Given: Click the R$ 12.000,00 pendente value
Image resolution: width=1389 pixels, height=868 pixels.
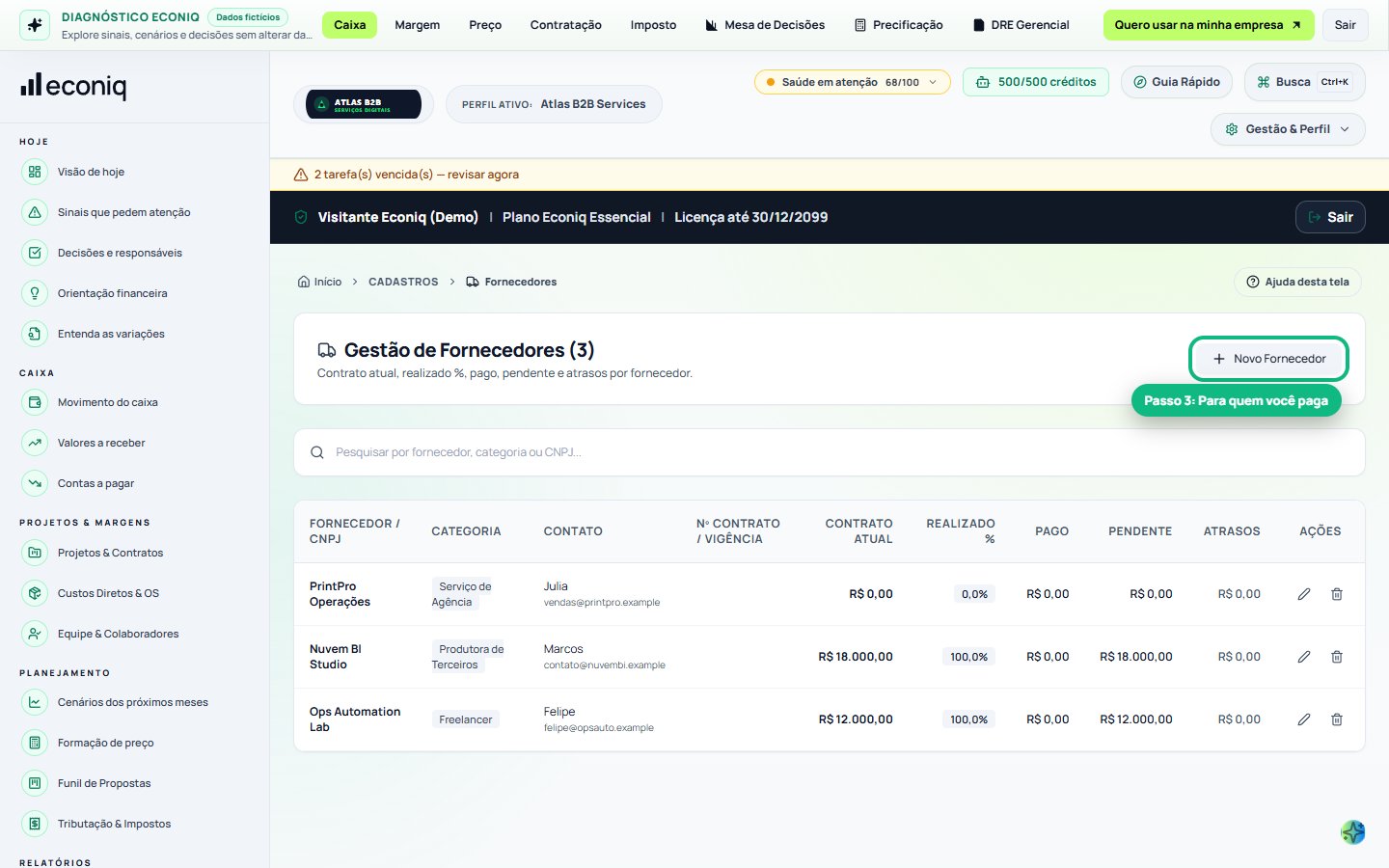Looking at the screenshot, I should [x=1136, y=719].
